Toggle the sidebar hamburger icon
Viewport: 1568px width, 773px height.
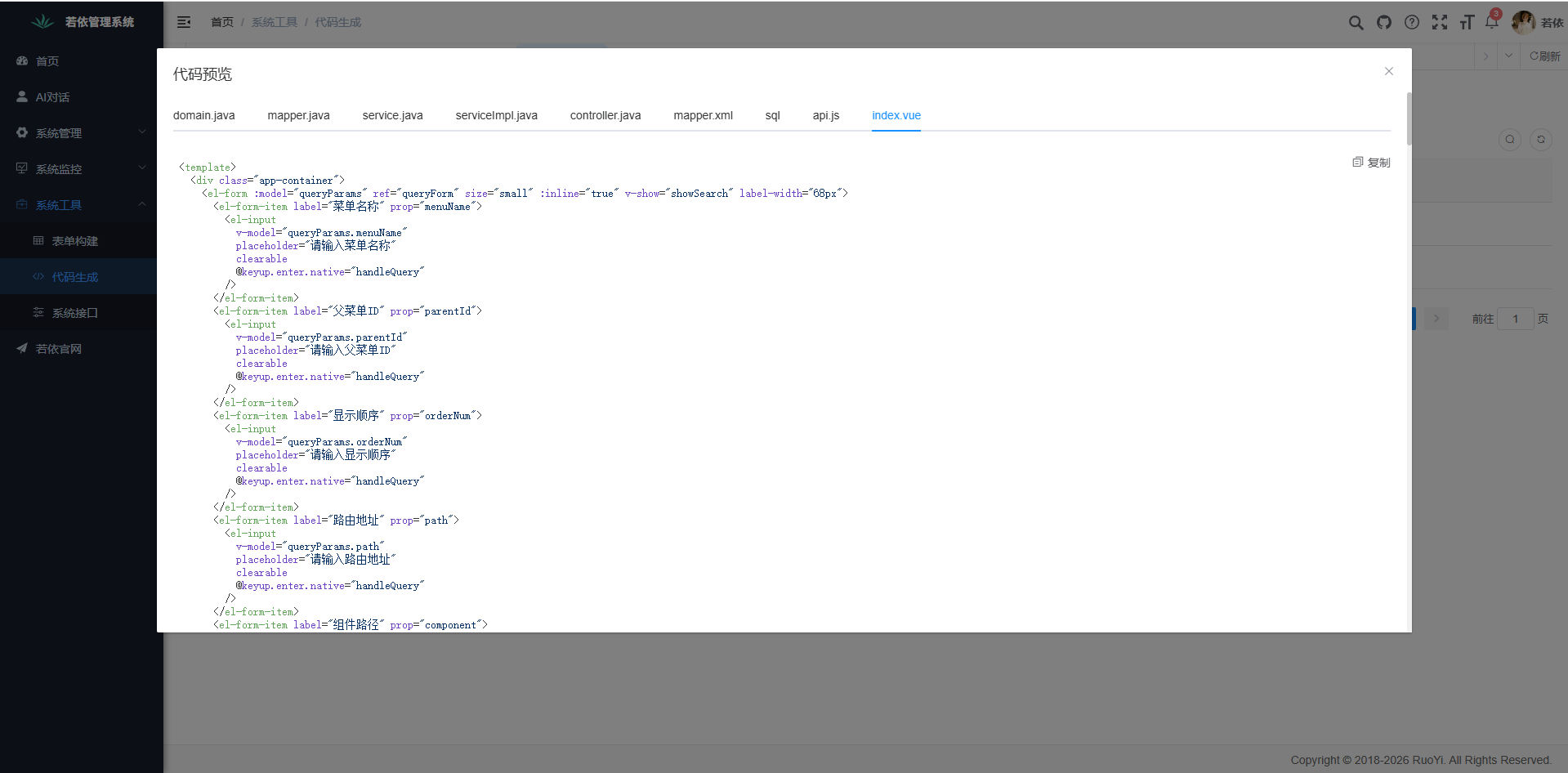[184, 22]
